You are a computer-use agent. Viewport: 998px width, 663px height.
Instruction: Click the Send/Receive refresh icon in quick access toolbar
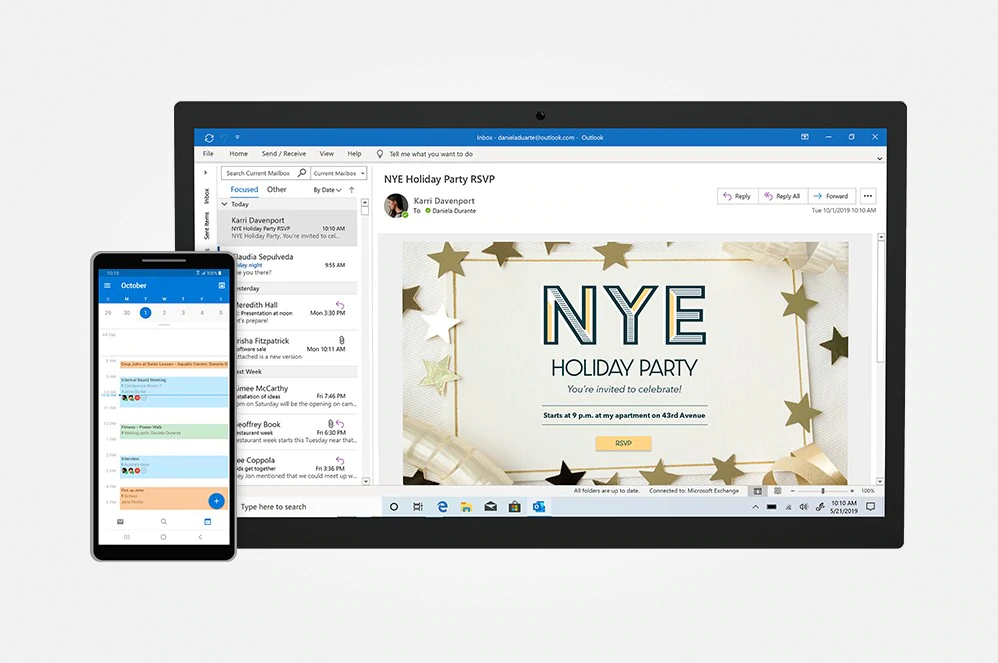208,137
